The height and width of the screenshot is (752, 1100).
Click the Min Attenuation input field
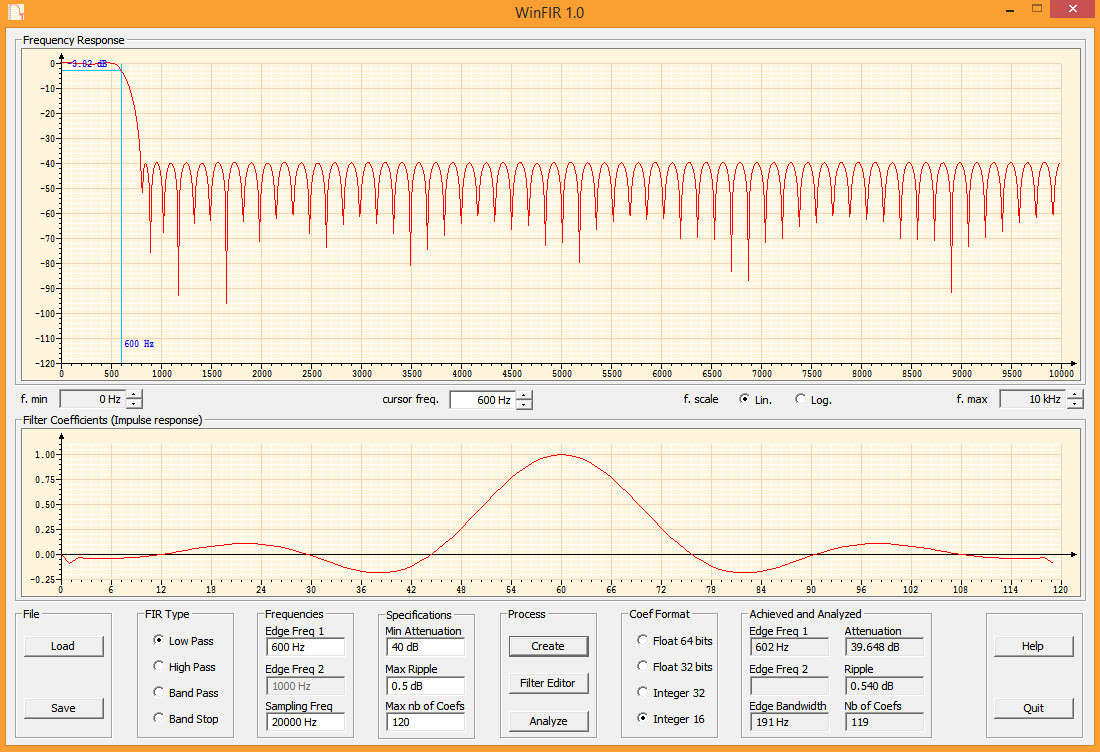[424, 647]
